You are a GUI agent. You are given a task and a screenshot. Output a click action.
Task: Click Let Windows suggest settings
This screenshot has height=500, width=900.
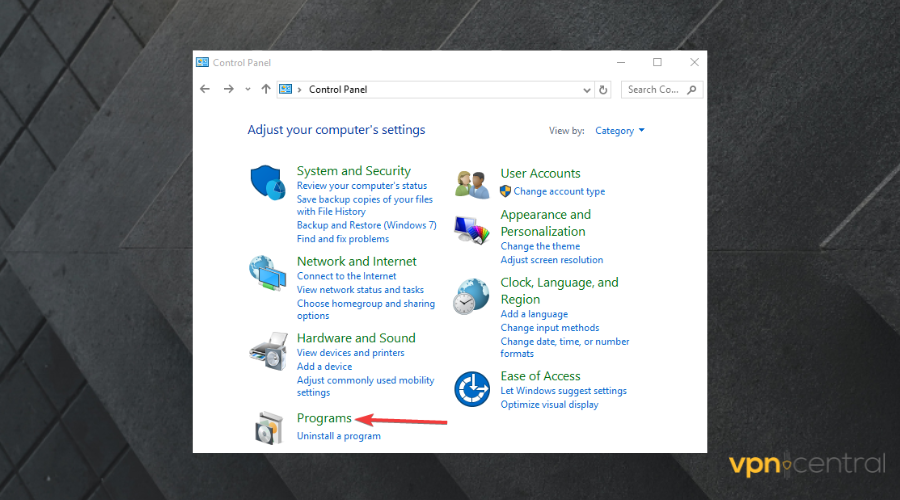[x=563, y=391]
